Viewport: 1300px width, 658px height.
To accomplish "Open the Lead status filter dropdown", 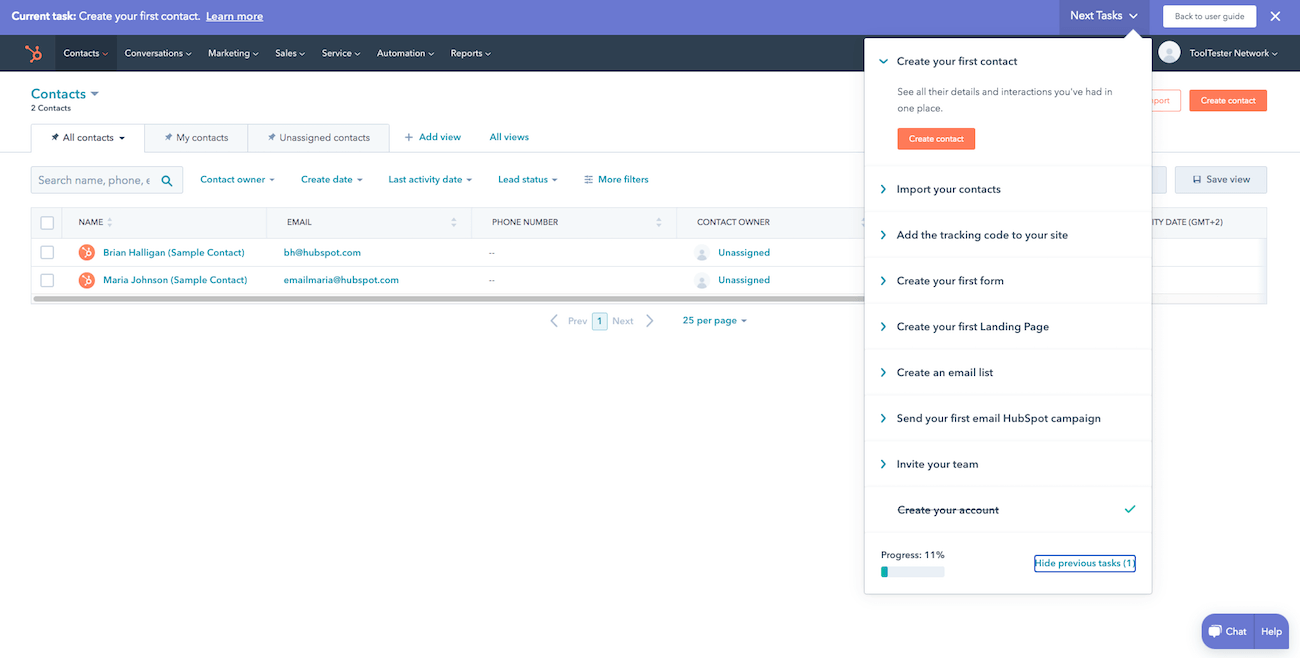I will [528, 180].
